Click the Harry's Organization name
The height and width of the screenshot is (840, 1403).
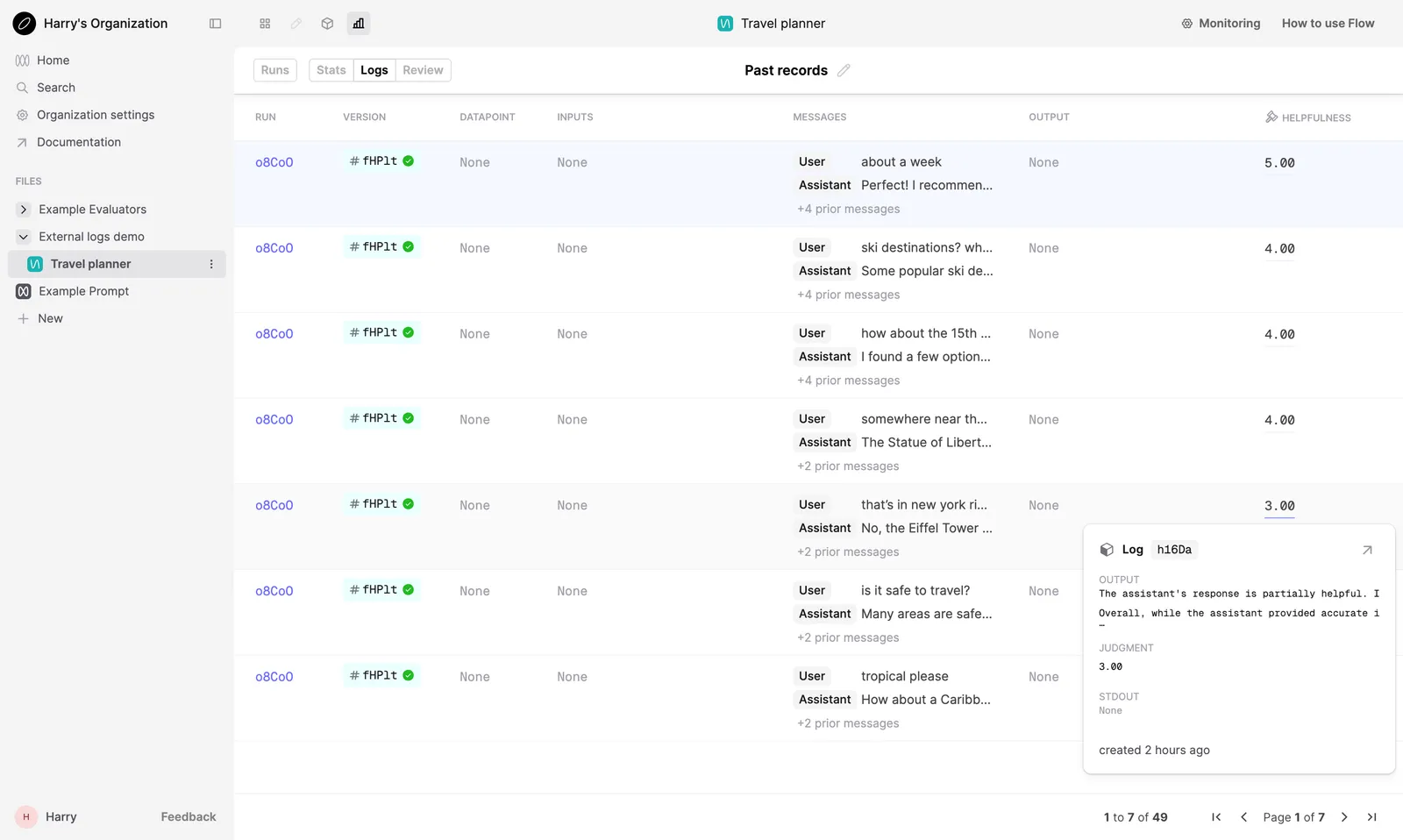tap(105, 24)
